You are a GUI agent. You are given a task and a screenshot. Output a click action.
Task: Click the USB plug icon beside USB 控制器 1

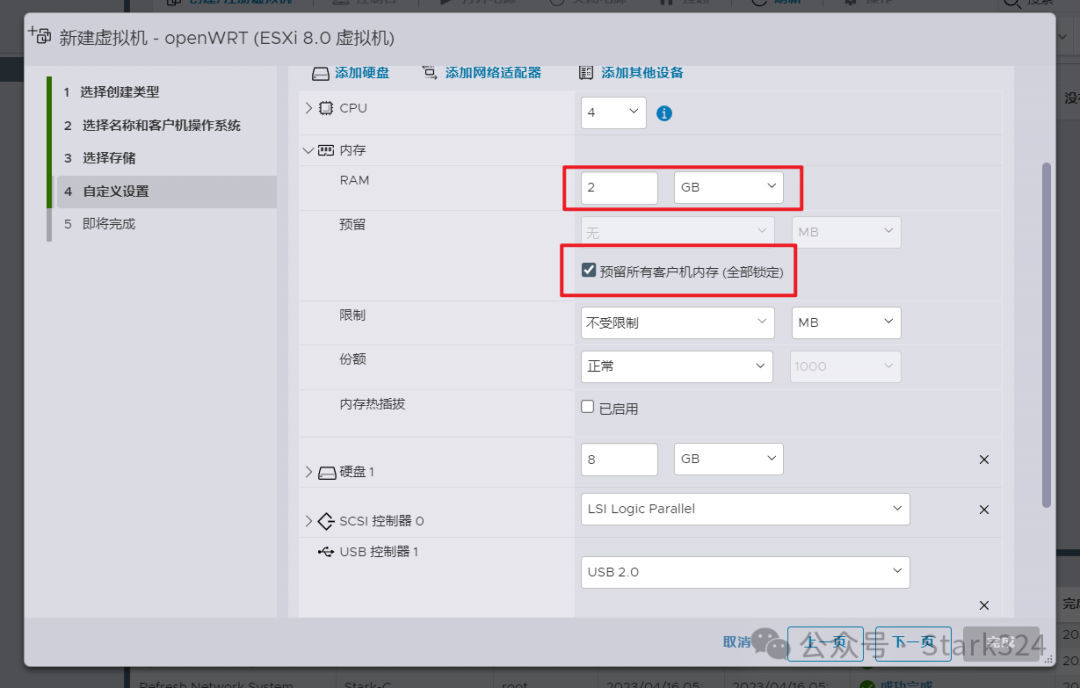pos(325,551)
